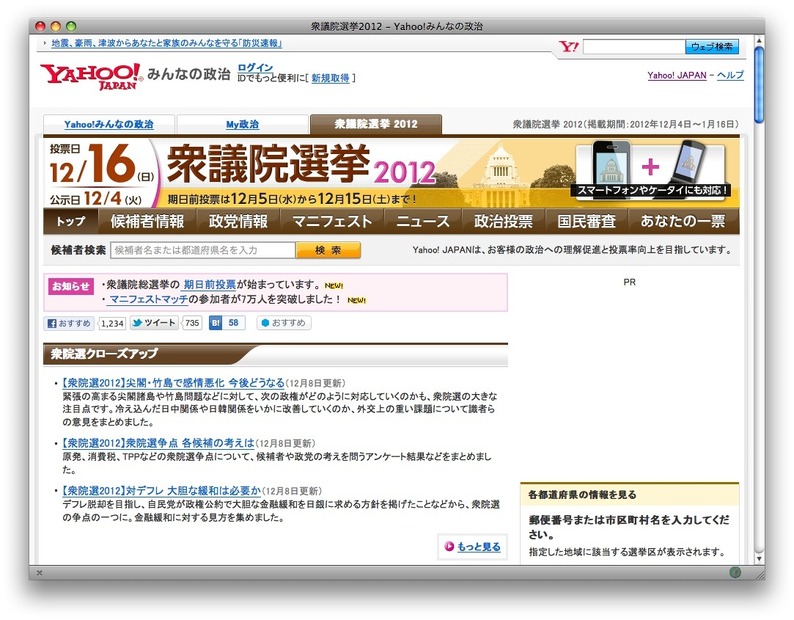Click the vertical scrollbar thumb

point(759,85)
